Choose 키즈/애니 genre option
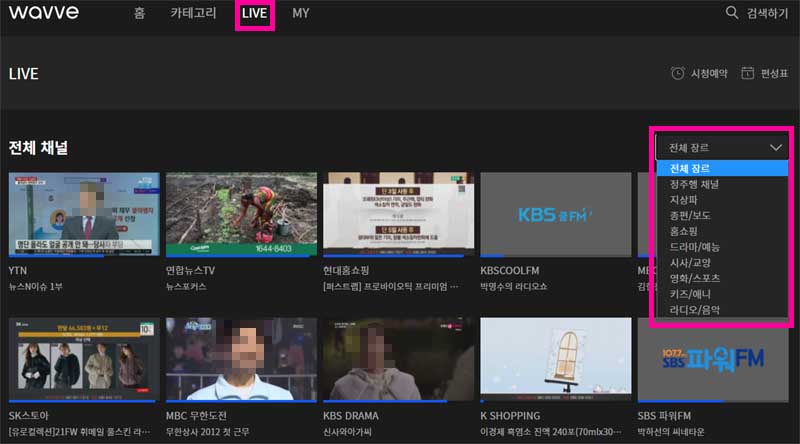The image size is (800, 444). pos(690,294)
